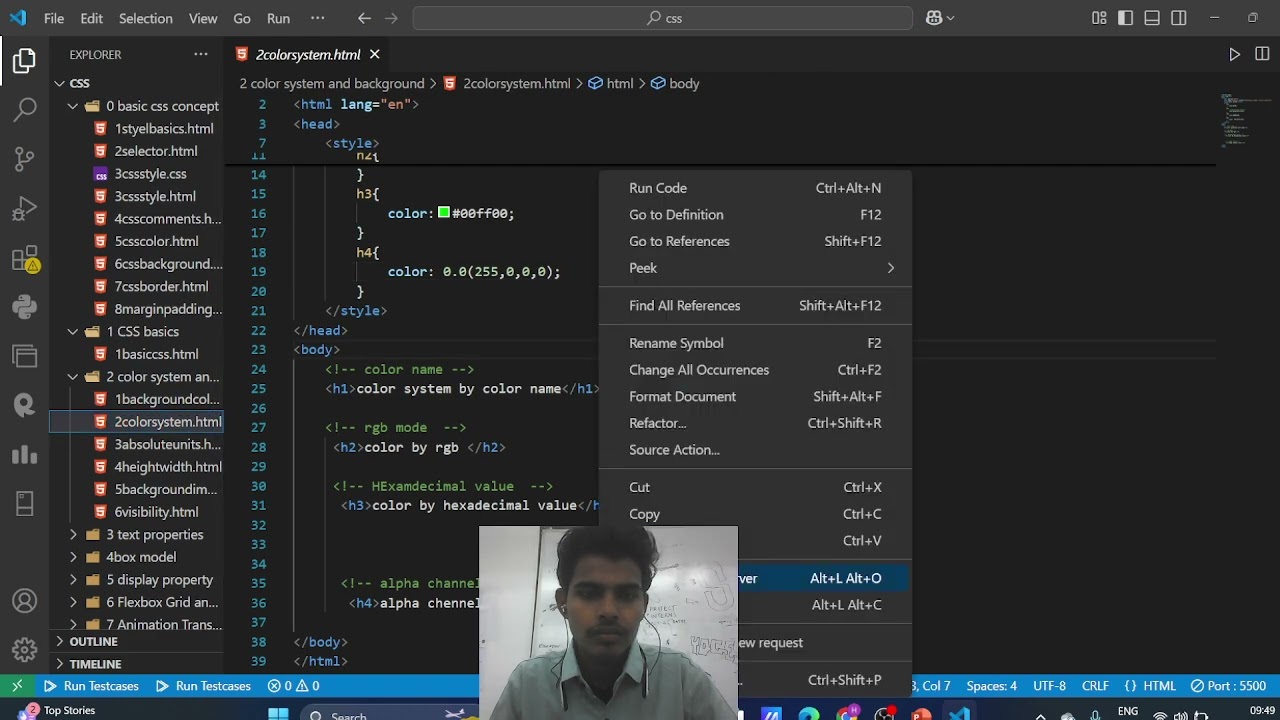Open the Accounts icon in activity bar
Image resolution: width=1280 pixels, height=720 pixels.
[25, 601]
